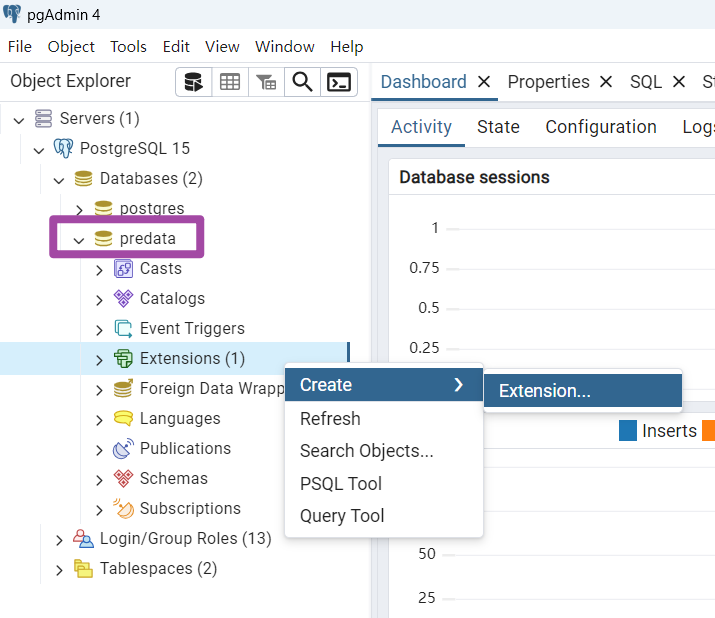Click the predata database icon
The image size is (715, 618).
104,238
